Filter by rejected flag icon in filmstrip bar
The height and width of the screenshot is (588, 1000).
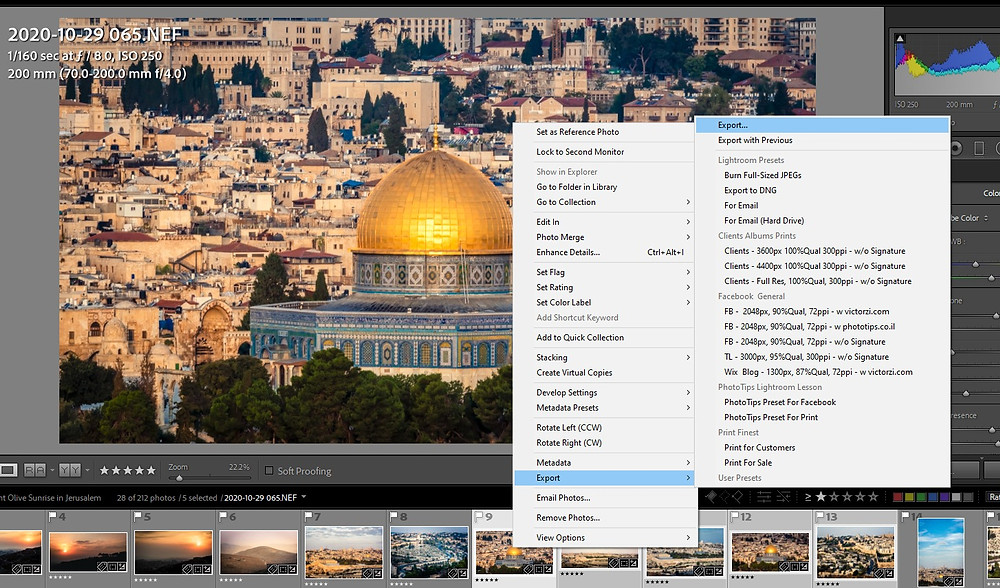point(737,496)
